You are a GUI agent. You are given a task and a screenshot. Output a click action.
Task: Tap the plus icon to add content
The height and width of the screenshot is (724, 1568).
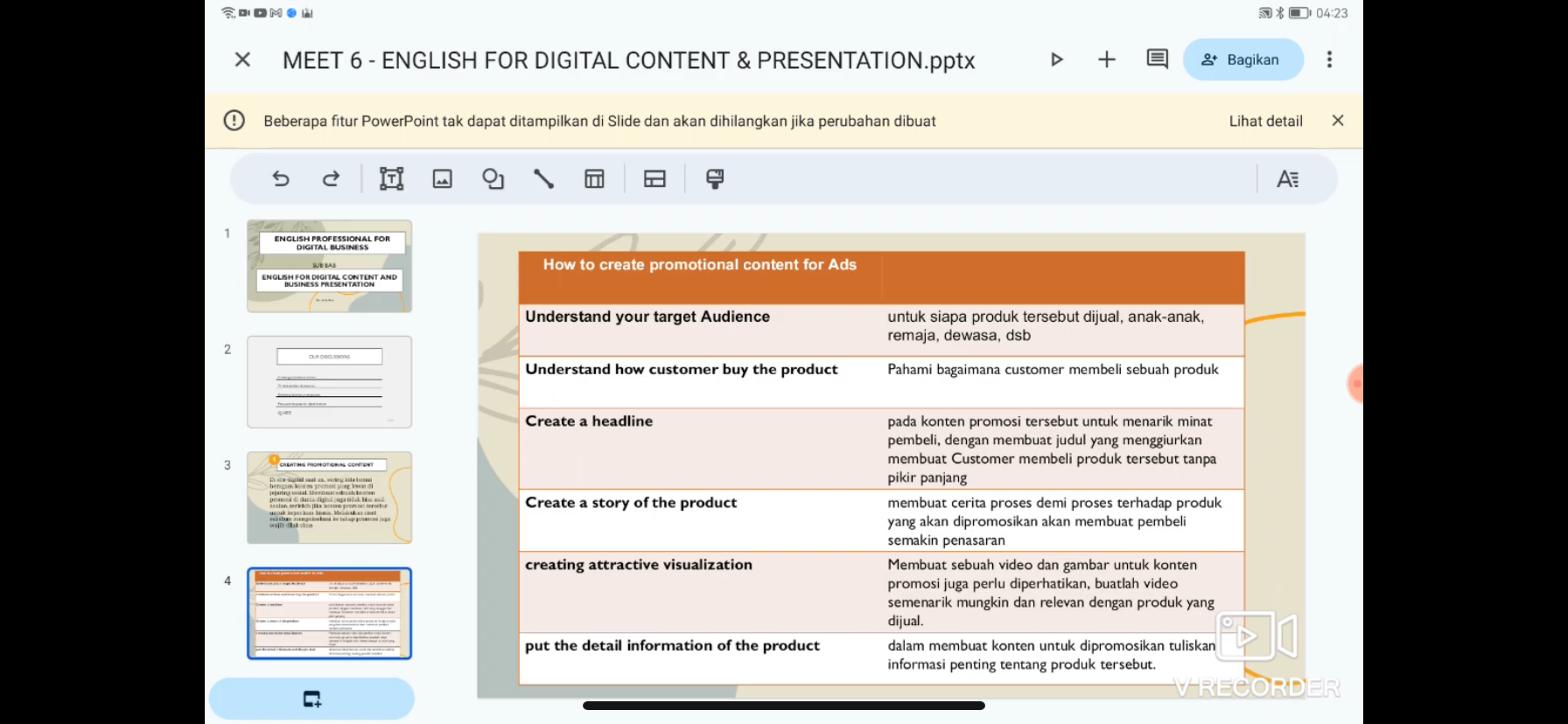1107,59
